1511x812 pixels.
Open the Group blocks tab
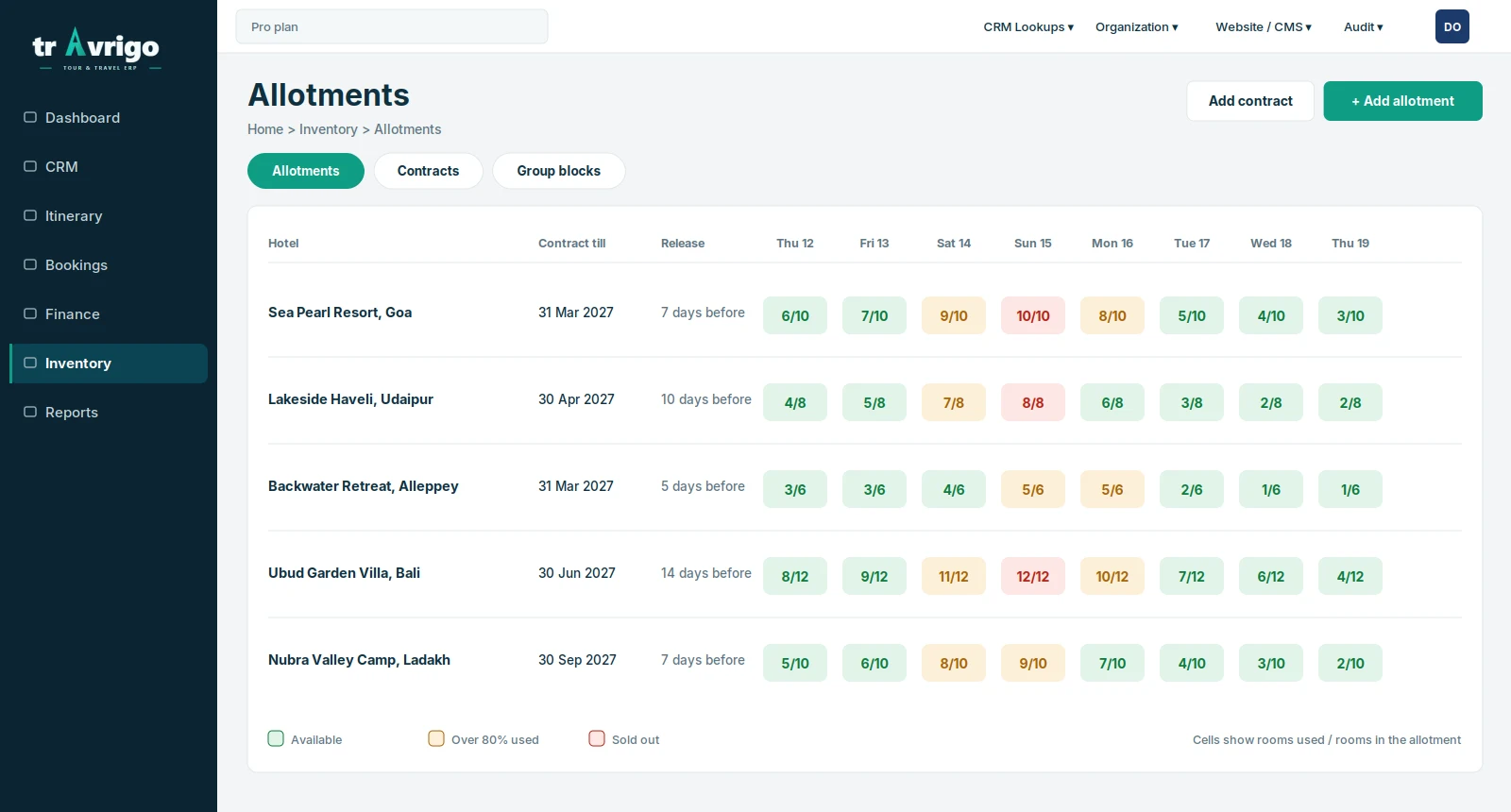tap(559, 171)
